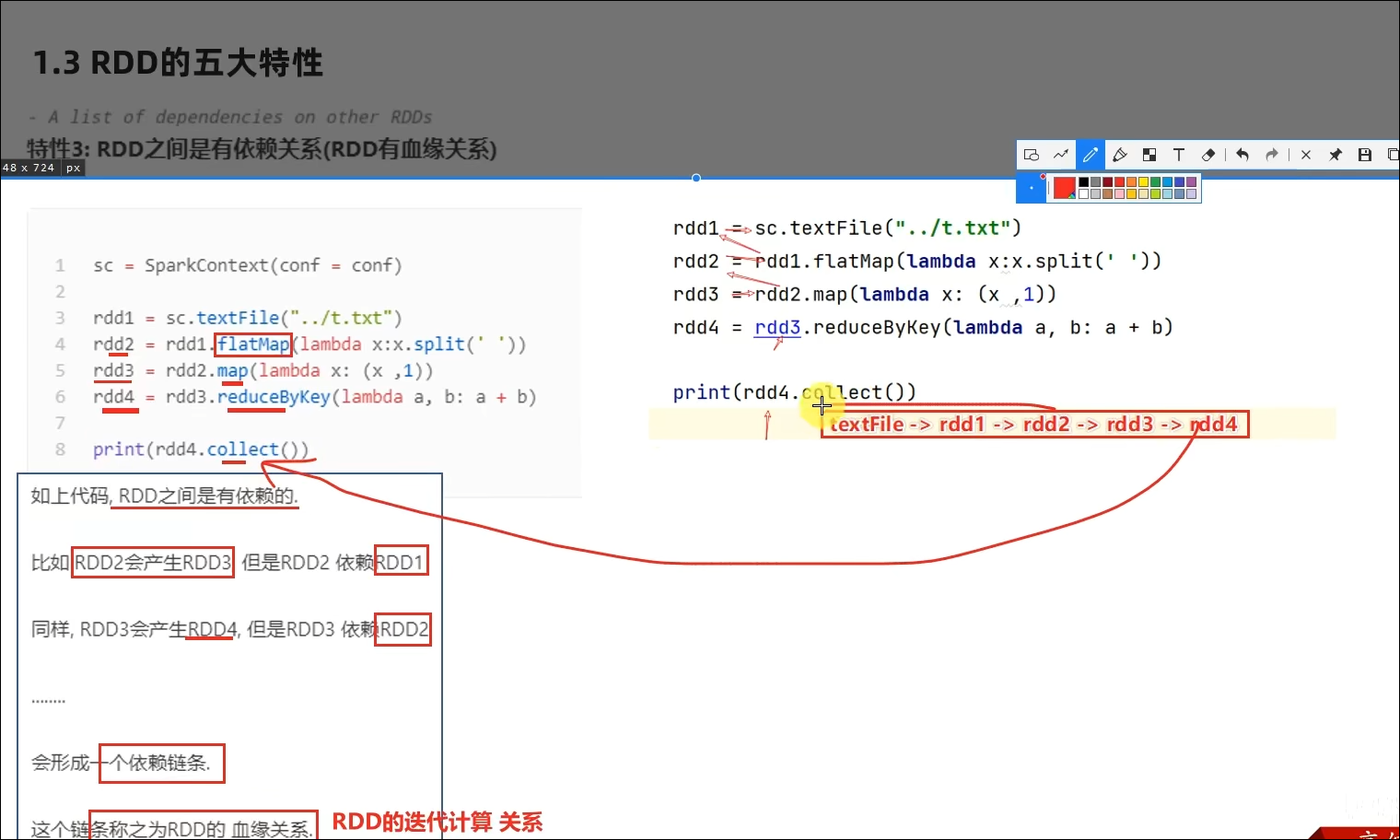Toggle the active pencil drawing tool
This screenshot has width=1400, height=840.
pyautogui.click(x=1091, y=155)
